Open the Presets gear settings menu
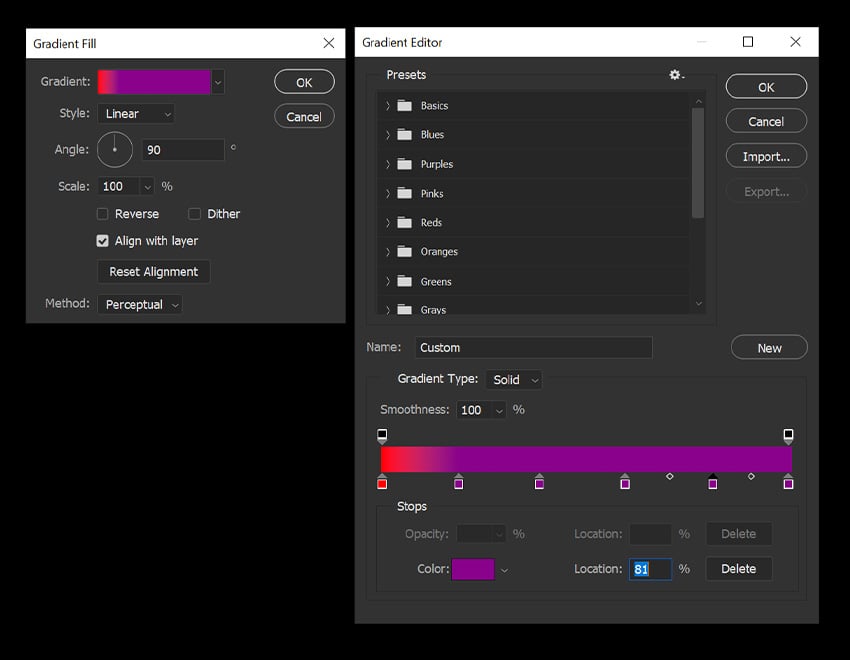Screen dimensions: 850x660 (676, 75)
